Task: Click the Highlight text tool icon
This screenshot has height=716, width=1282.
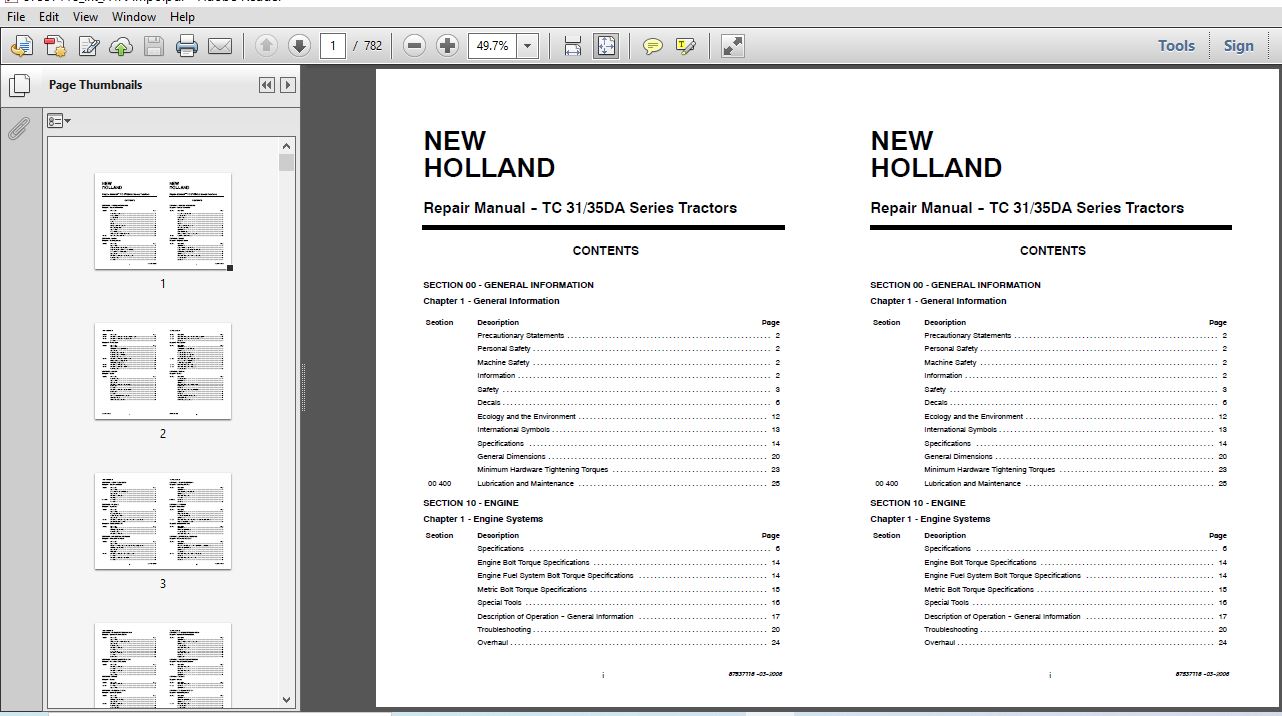Action: coord(686,46)
